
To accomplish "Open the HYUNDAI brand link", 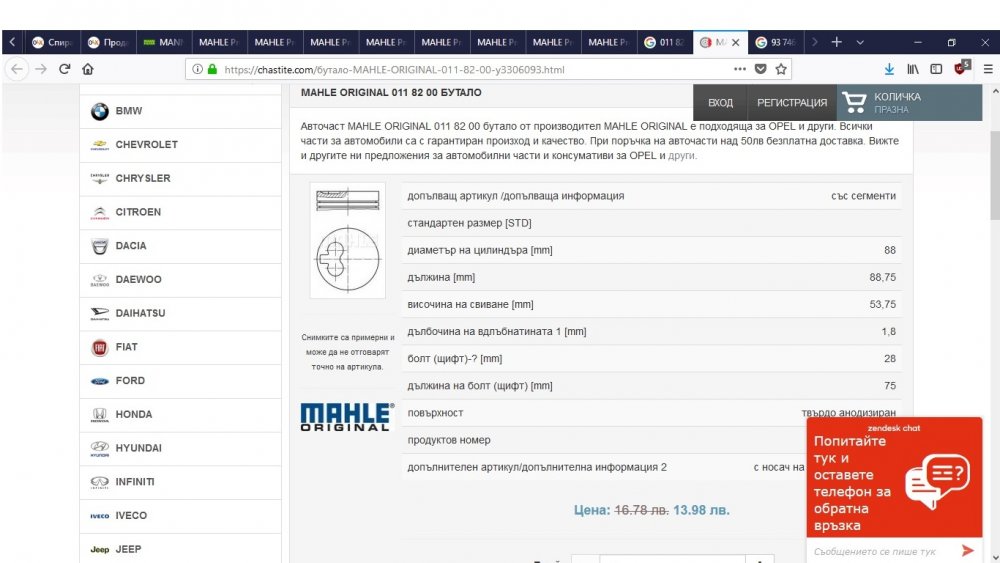I will click(138, 448).
